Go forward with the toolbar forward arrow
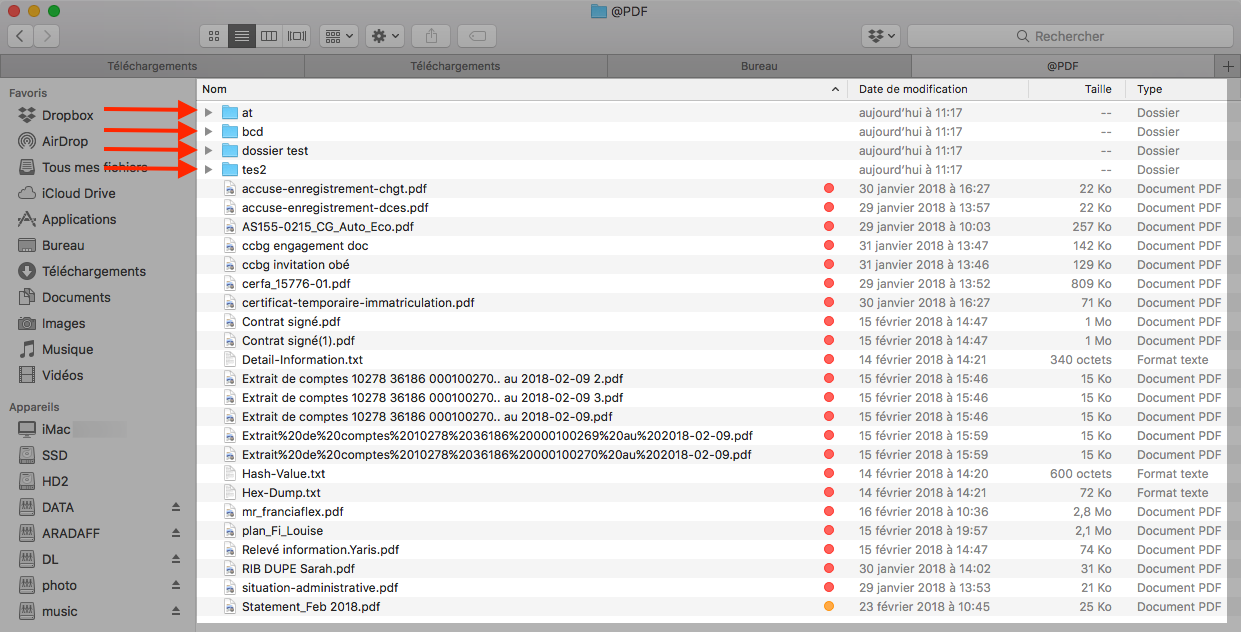The height and width of the screenshot is (632, 1241). (46, 36)
